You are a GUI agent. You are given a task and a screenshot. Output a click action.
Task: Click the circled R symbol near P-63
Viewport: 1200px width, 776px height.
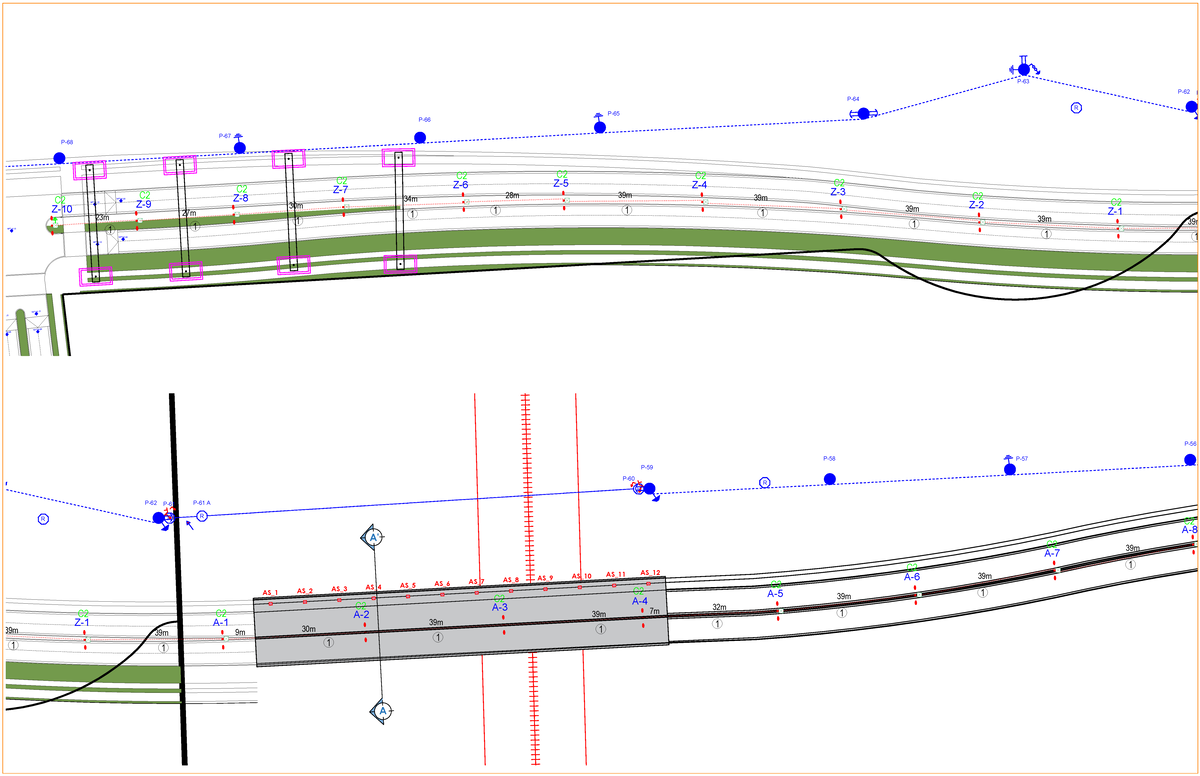(1076, 107)
